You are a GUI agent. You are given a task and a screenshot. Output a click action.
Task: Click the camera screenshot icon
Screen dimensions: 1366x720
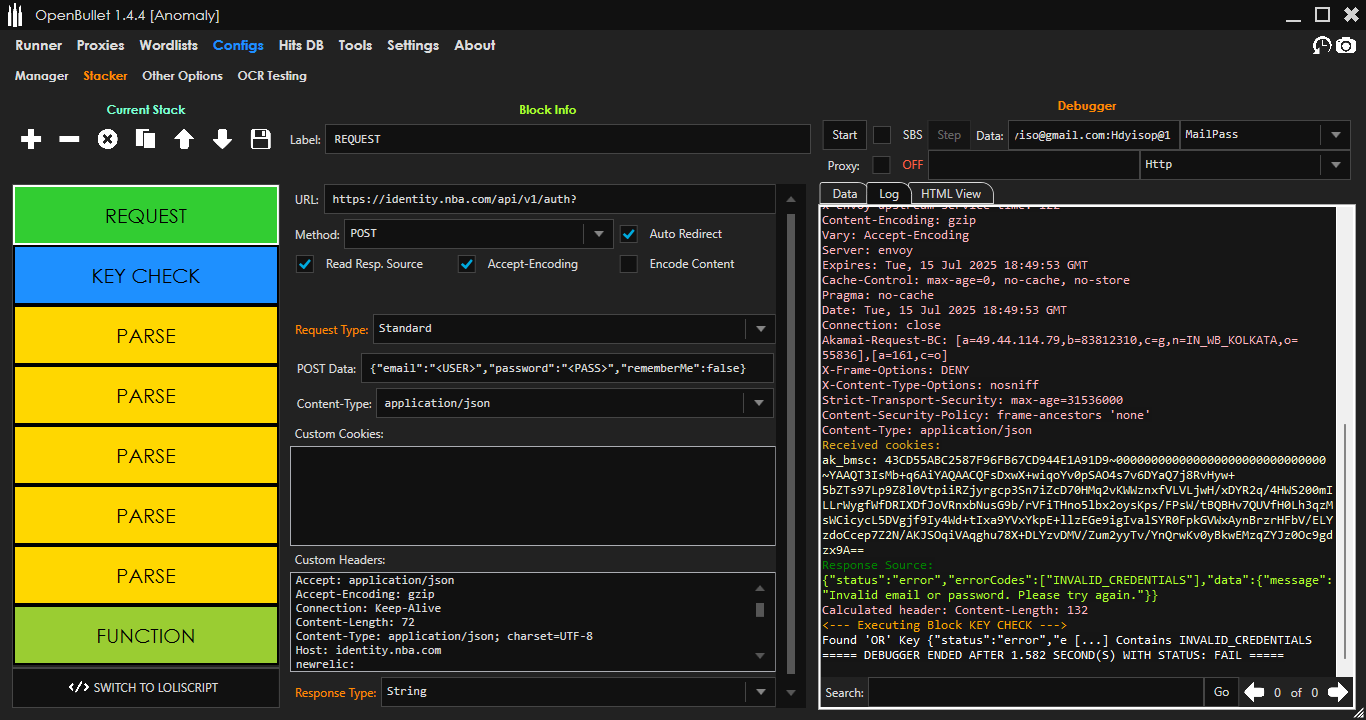tap(1346, 46)
